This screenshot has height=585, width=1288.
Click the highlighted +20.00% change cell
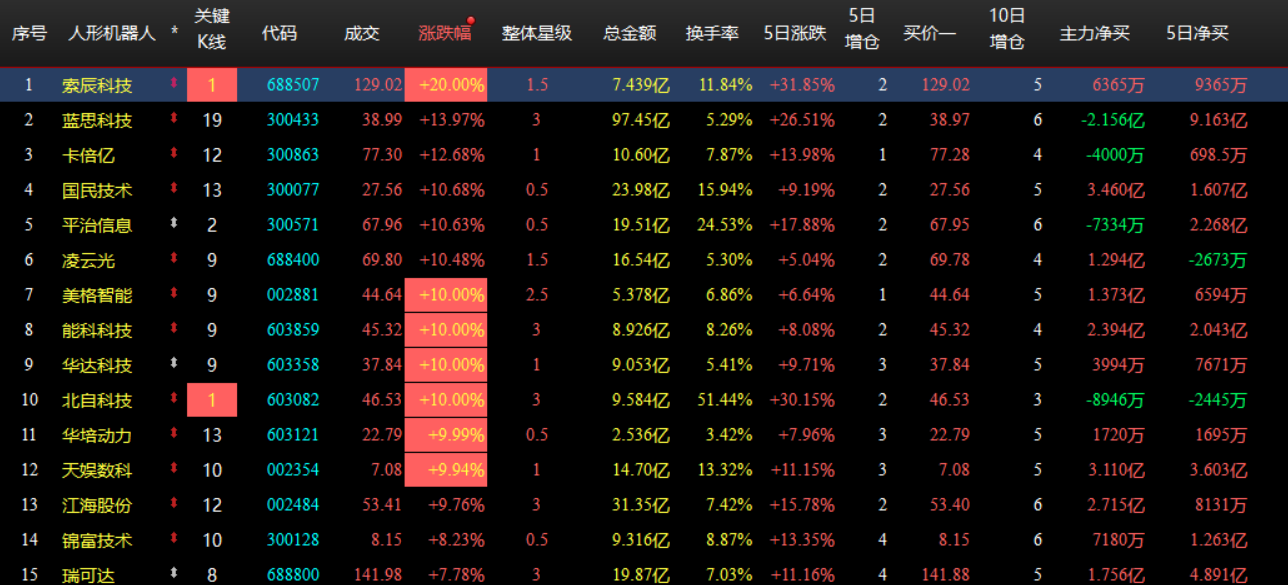click(x=446, y=85)
